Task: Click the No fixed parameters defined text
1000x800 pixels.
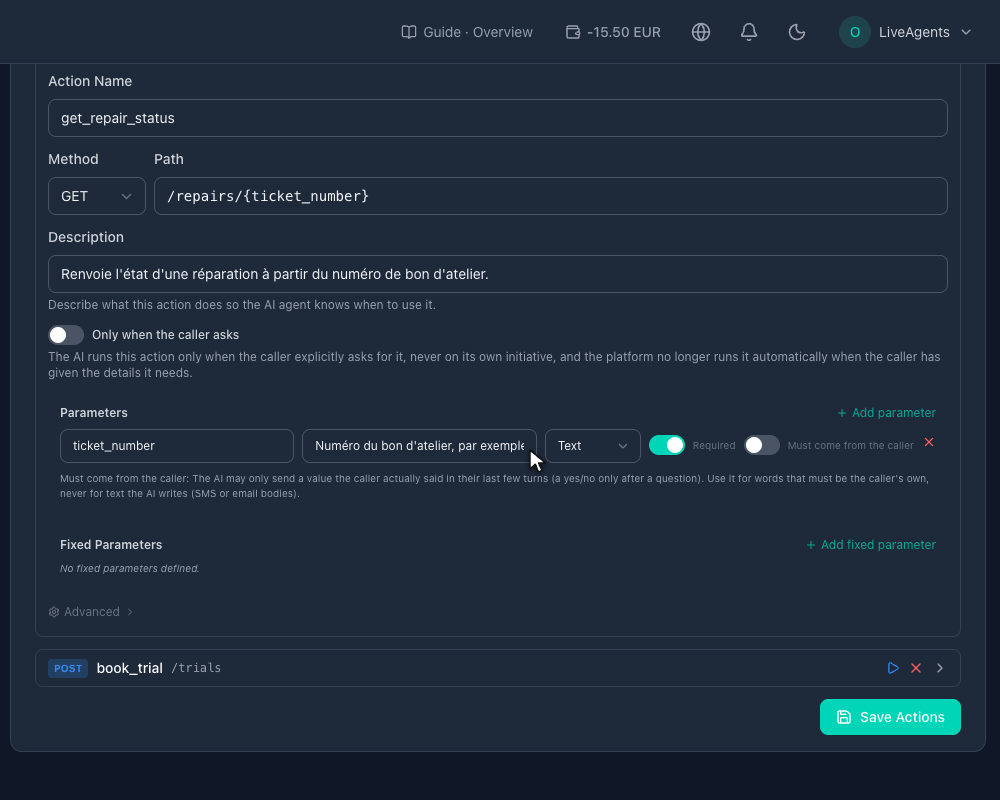Action: (129, 568)
